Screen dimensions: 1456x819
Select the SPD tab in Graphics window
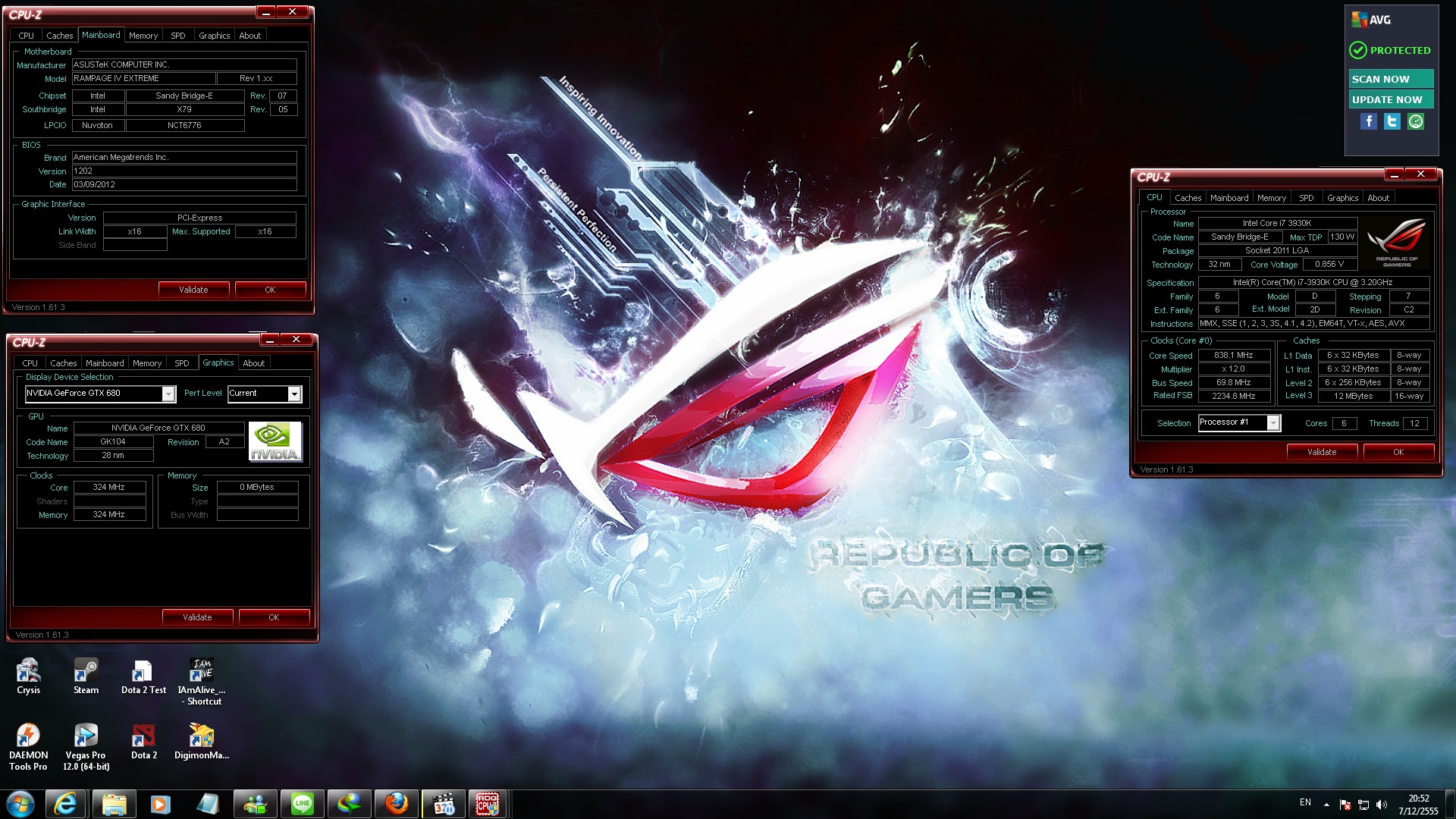(x=181, y=363)
